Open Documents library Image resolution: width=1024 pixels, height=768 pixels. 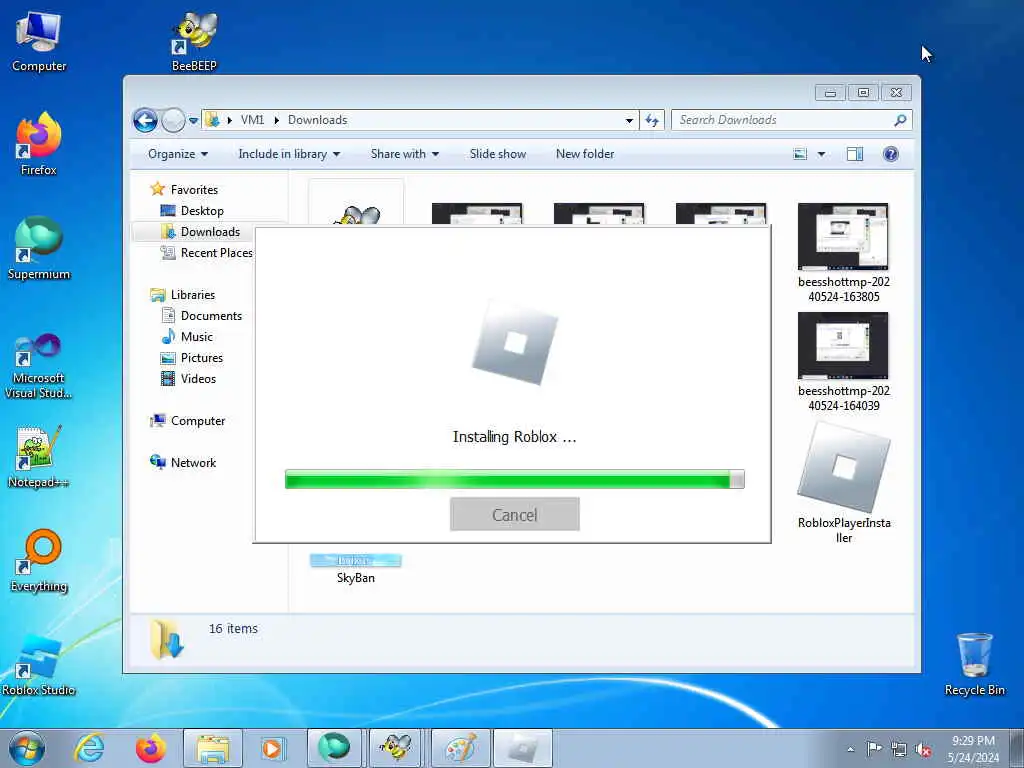coord(211,316)
